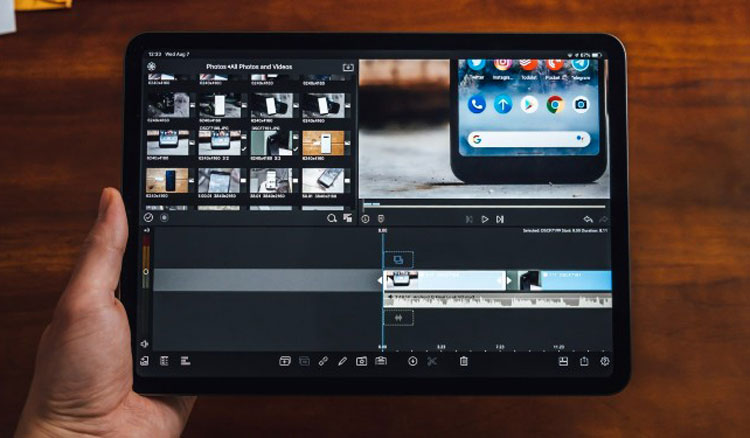Viewport: 750px width, 438px height.
Task: Play the preview video
Action: tap(485, 219)
